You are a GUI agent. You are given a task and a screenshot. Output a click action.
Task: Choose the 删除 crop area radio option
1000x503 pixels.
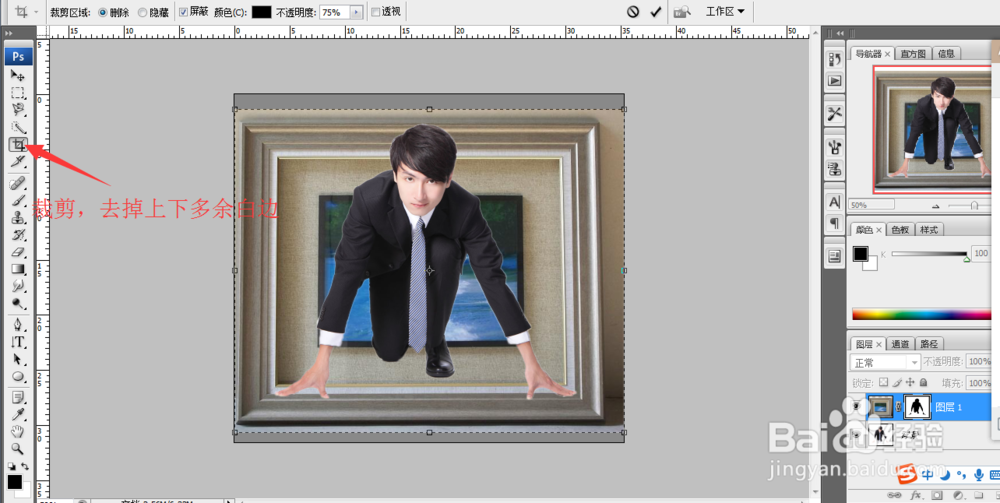102,12
